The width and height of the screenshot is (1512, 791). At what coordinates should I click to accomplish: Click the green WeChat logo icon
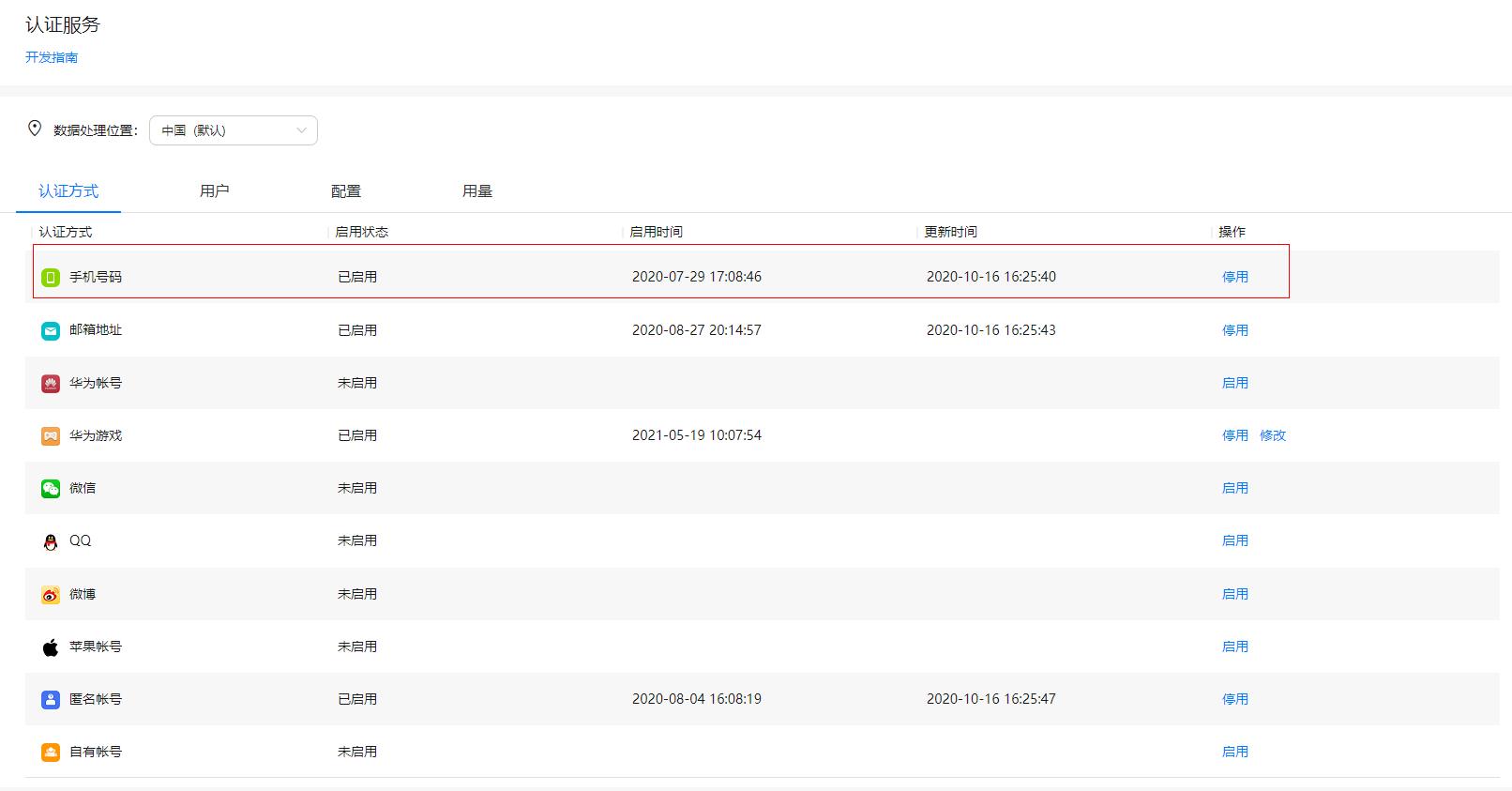coord(51,488)
